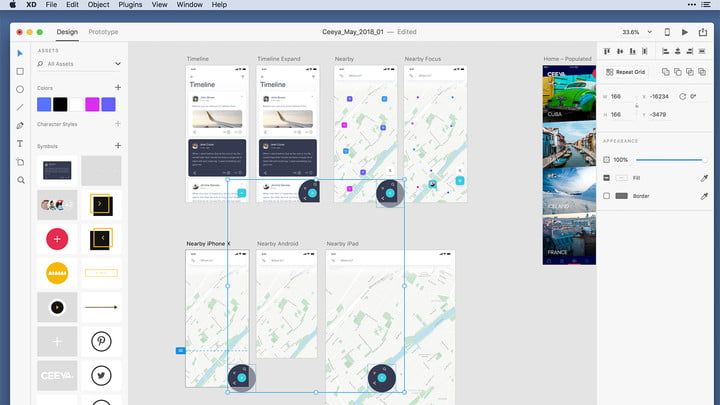Select the Pen tool

pyautogui.click(x=20, y=126)
